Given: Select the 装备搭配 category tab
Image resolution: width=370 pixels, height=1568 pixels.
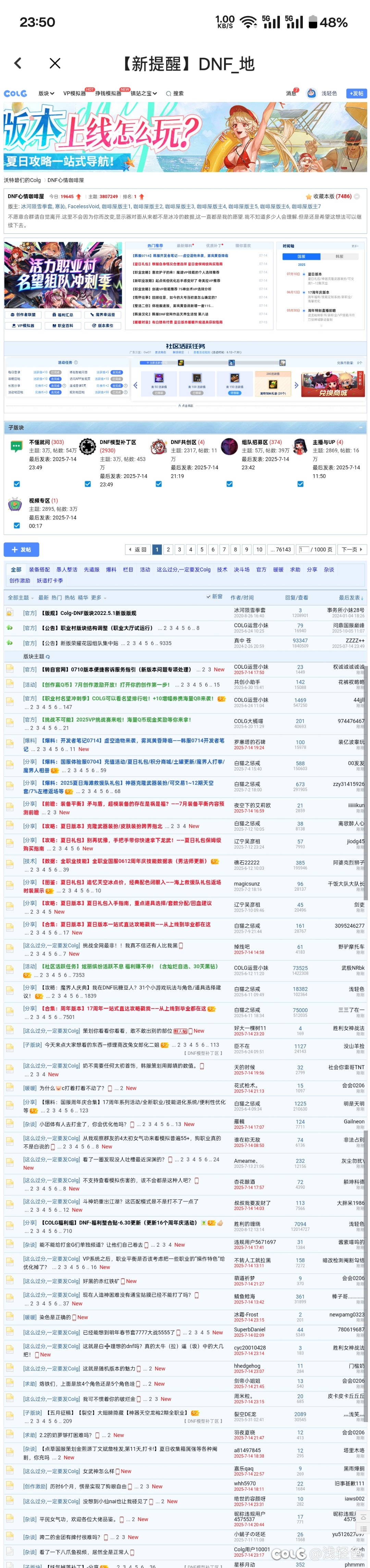Looking at the screenshot, I should [x=39, y=570].
